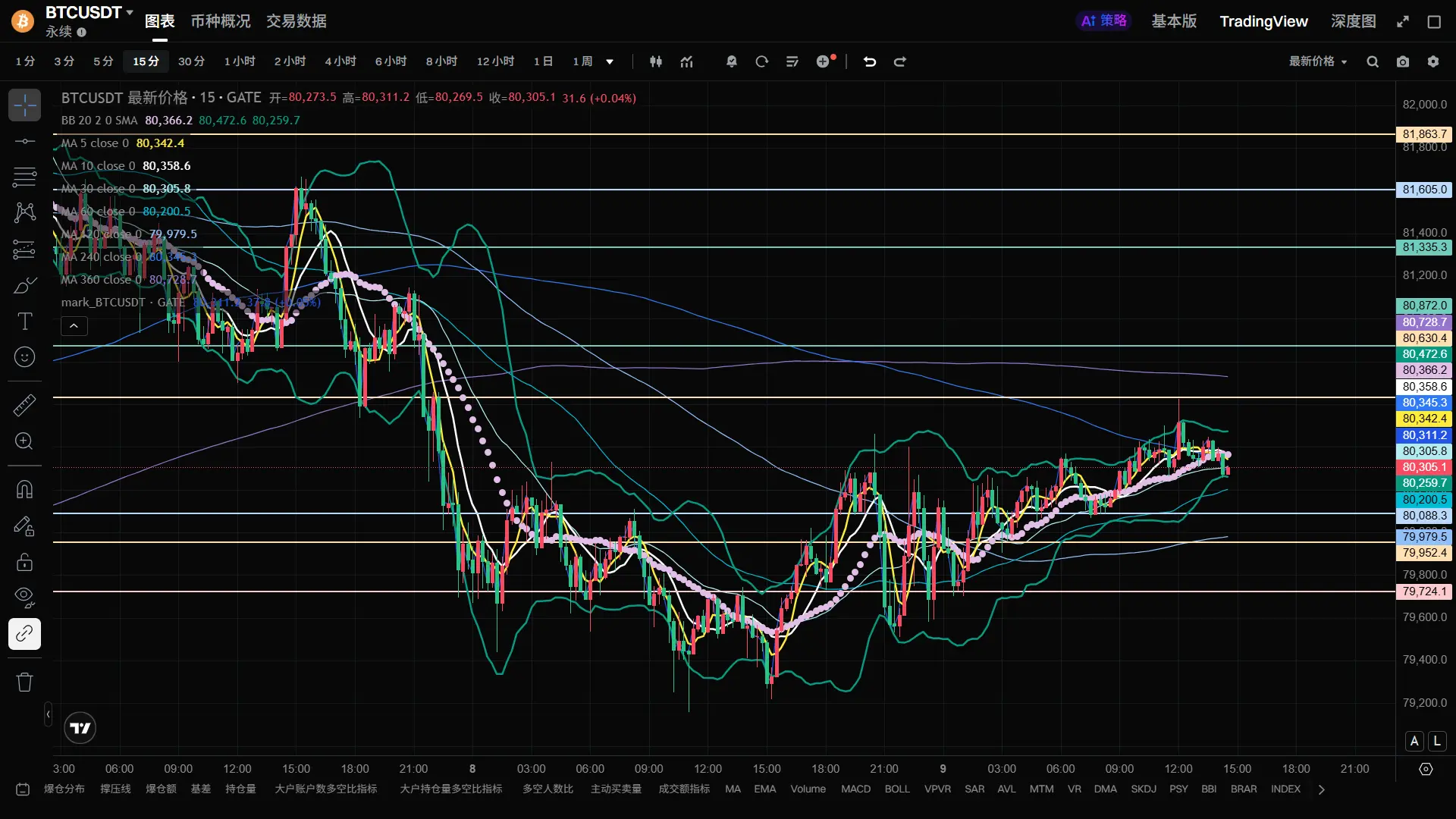Collapse the left drawing toolbar
The image size is (1456, 819).
pyautogui.click(x=48, y=714)
